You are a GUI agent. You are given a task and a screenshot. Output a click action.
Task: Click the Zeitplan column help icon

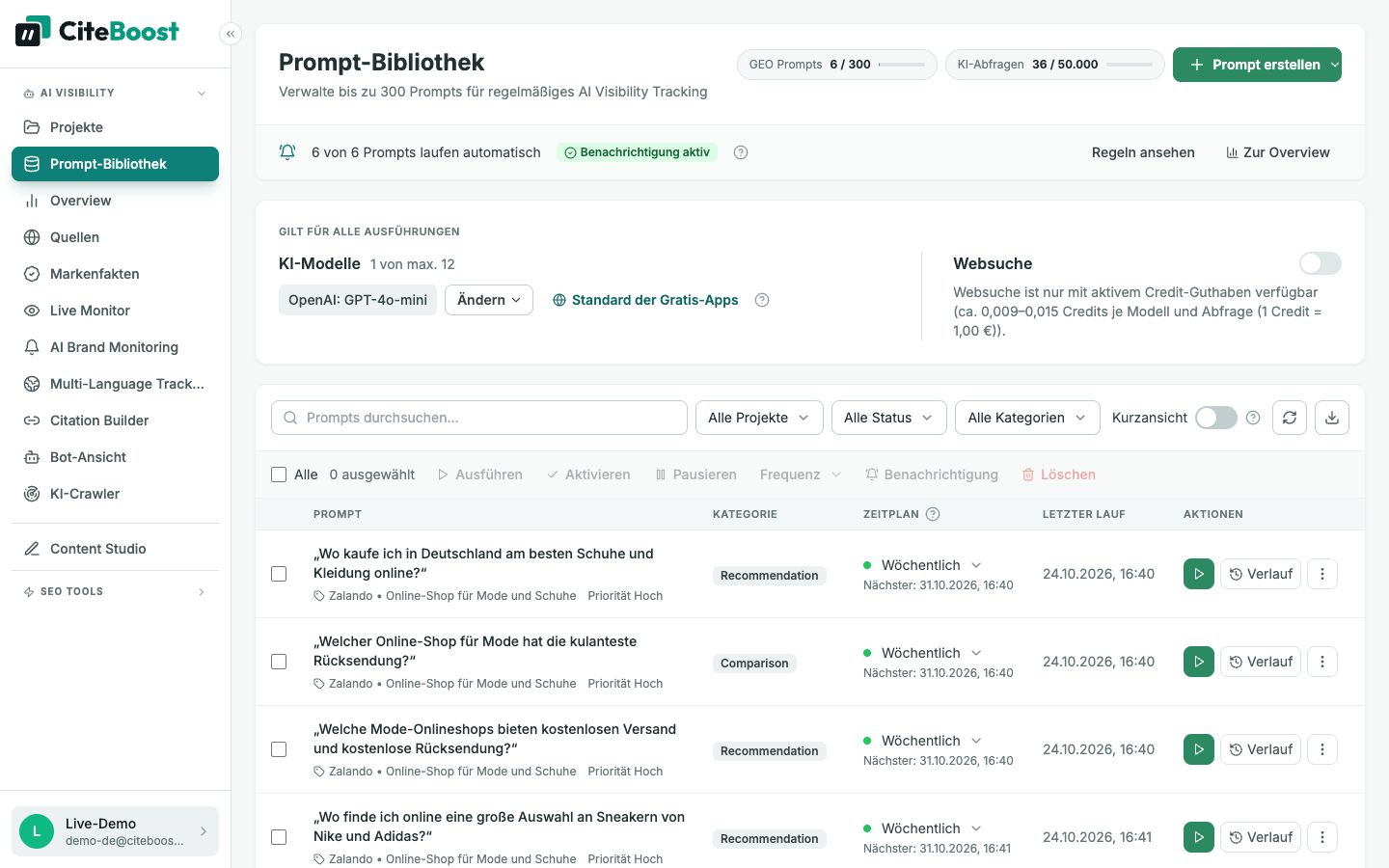pyautogui.click(x=933, y=514)
